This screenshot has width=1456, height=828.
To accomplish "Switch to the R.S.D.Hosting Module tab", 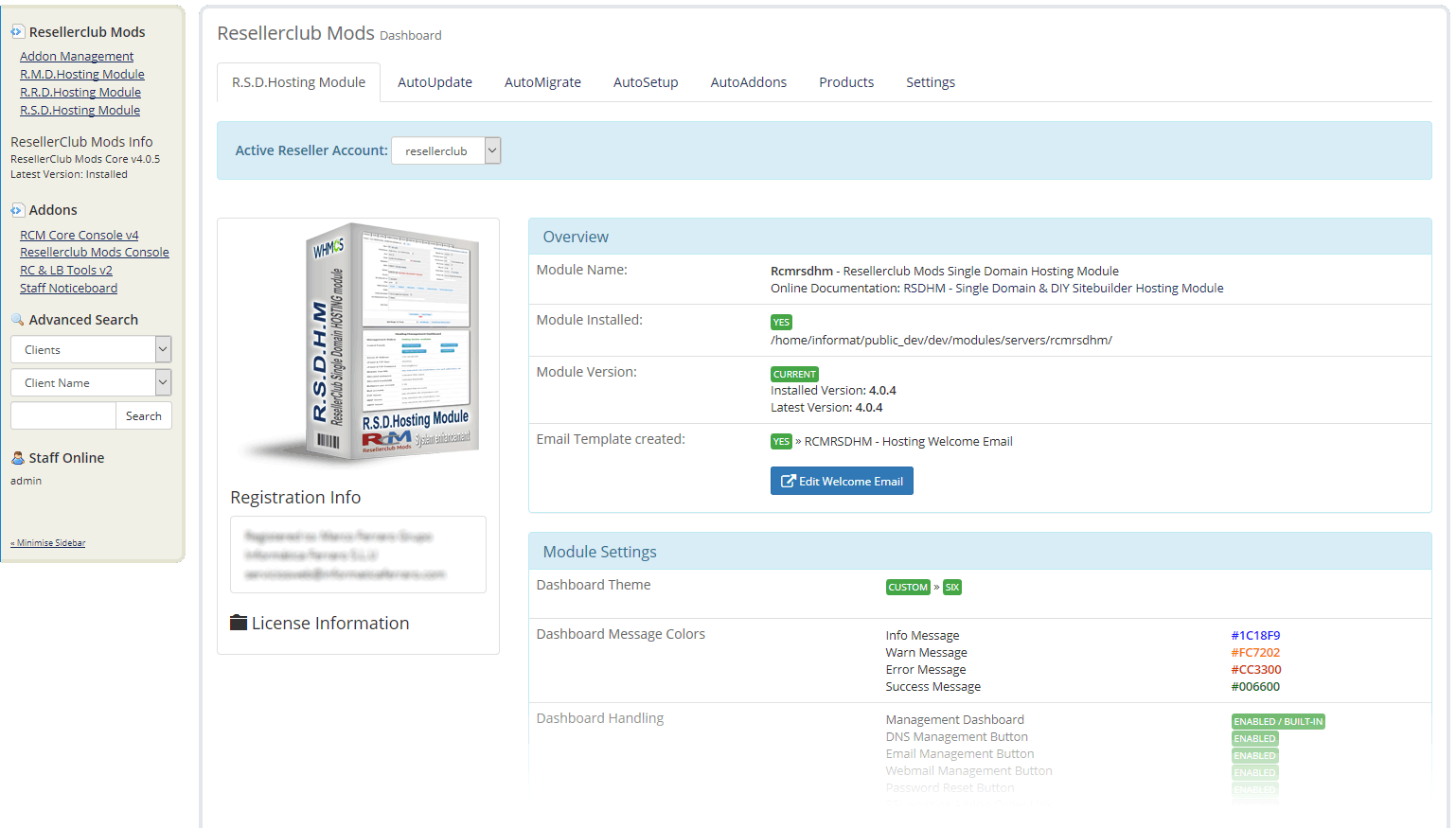I will [x=298, y=82].
